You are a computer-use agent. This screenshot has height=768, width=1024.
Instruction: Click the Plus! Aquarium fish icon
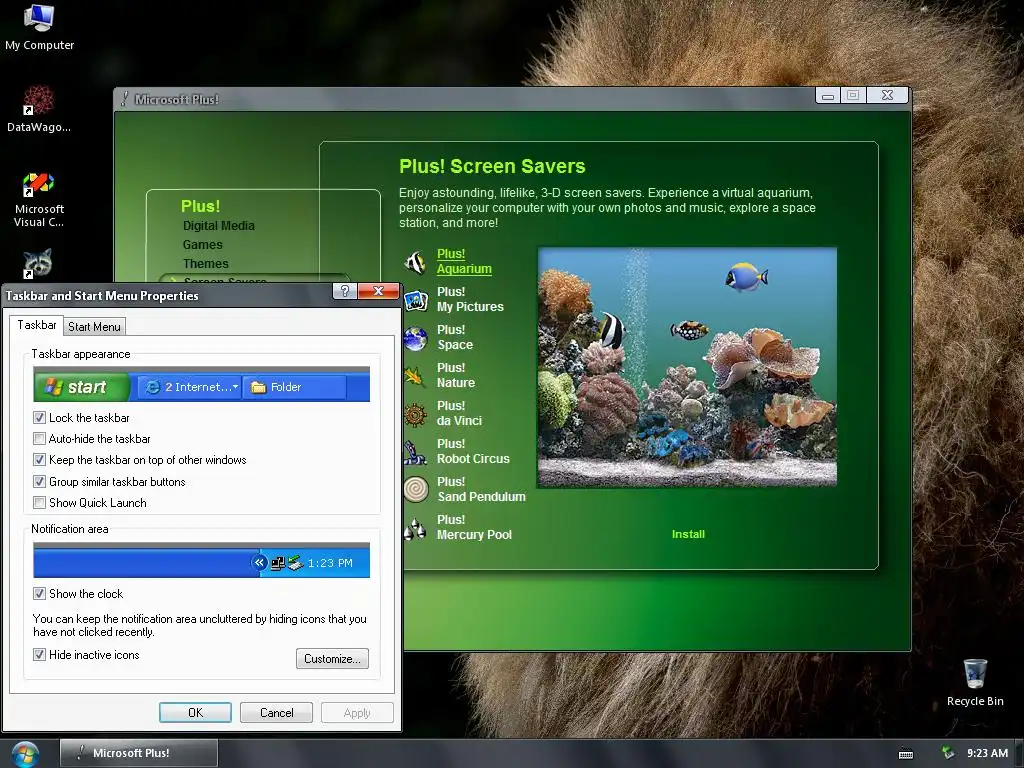415,262
